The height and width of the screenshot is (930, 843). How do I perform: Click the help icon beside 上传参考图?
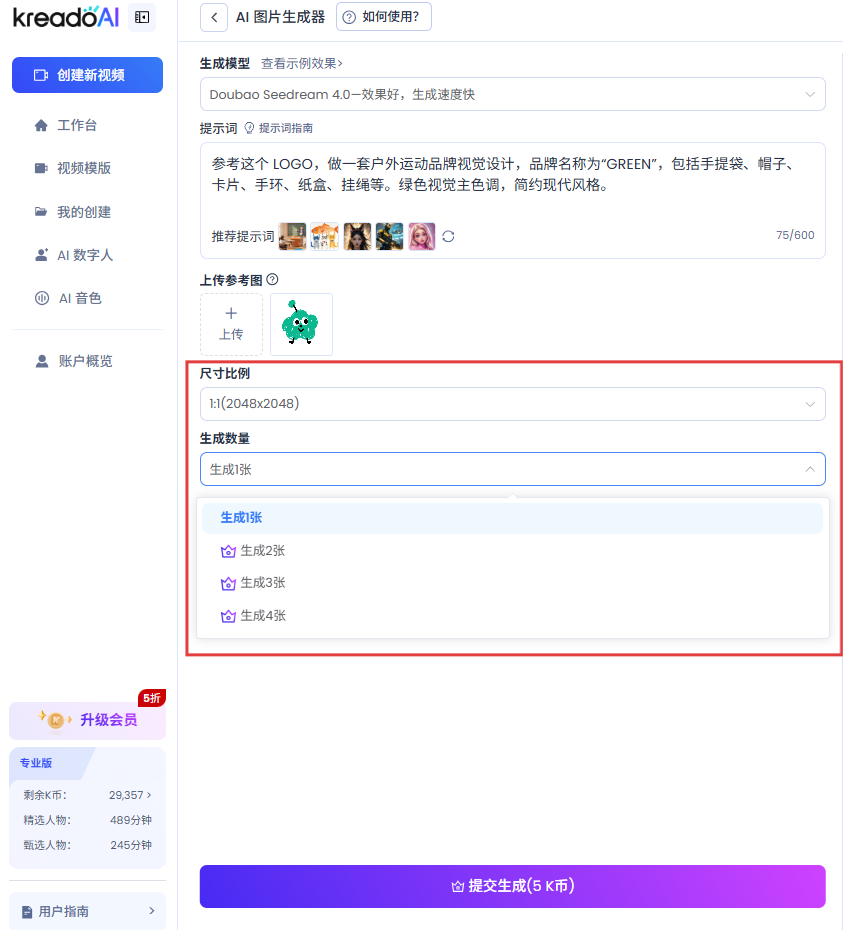(272, 279)
